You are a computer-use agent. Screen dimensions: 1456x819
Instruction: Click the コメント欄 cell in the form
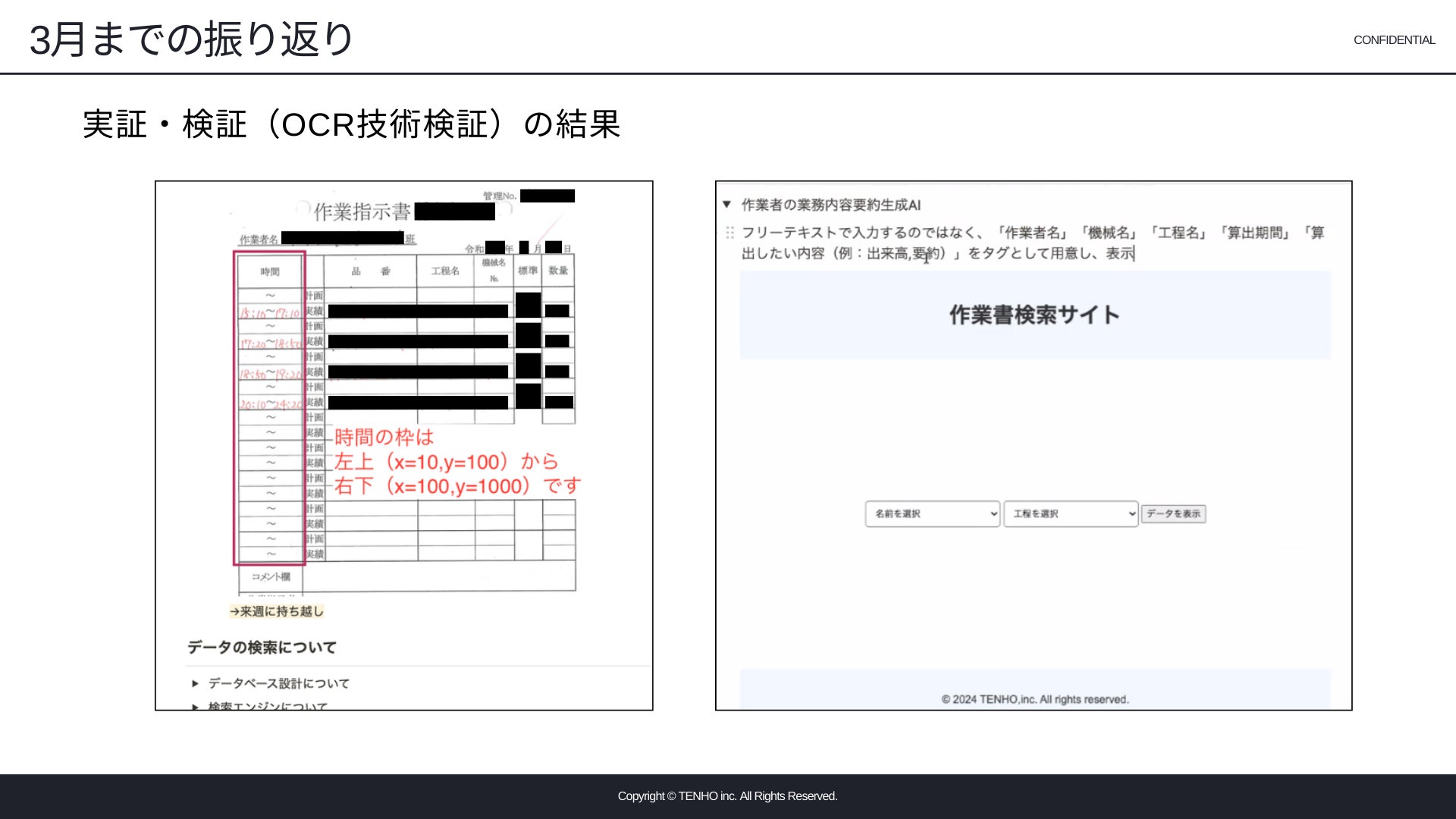click(271, 577)
